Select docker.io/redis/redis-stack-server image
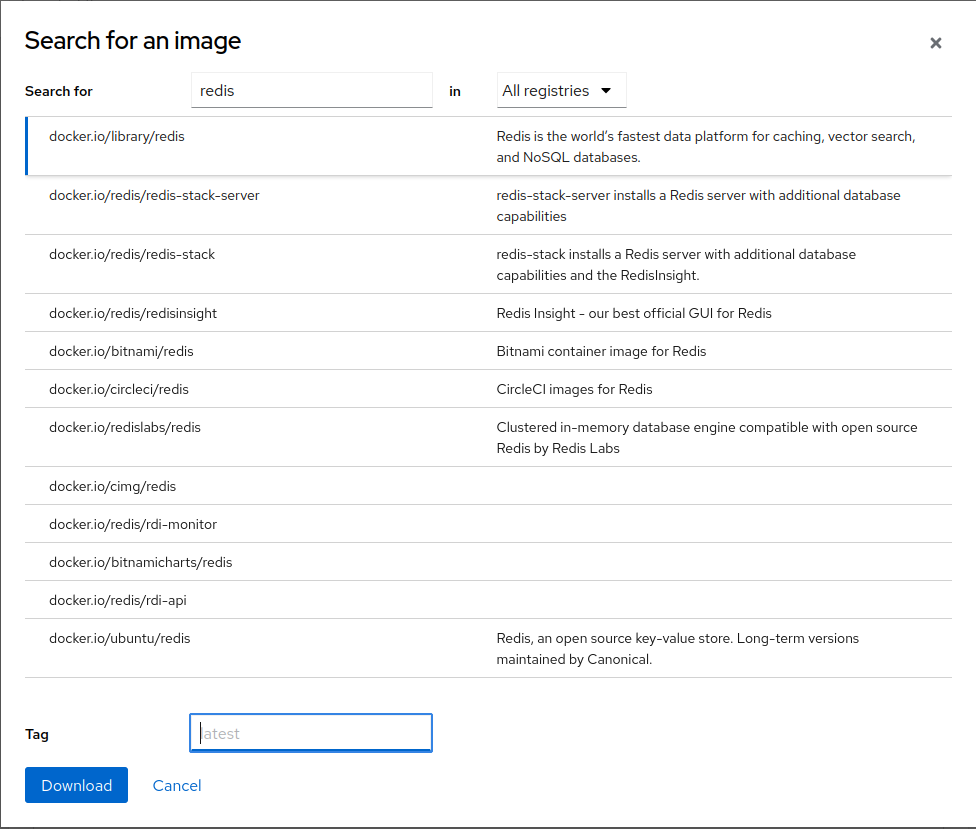Image resolution: width=976 pixels, height=829 pixels. [154, 195]
